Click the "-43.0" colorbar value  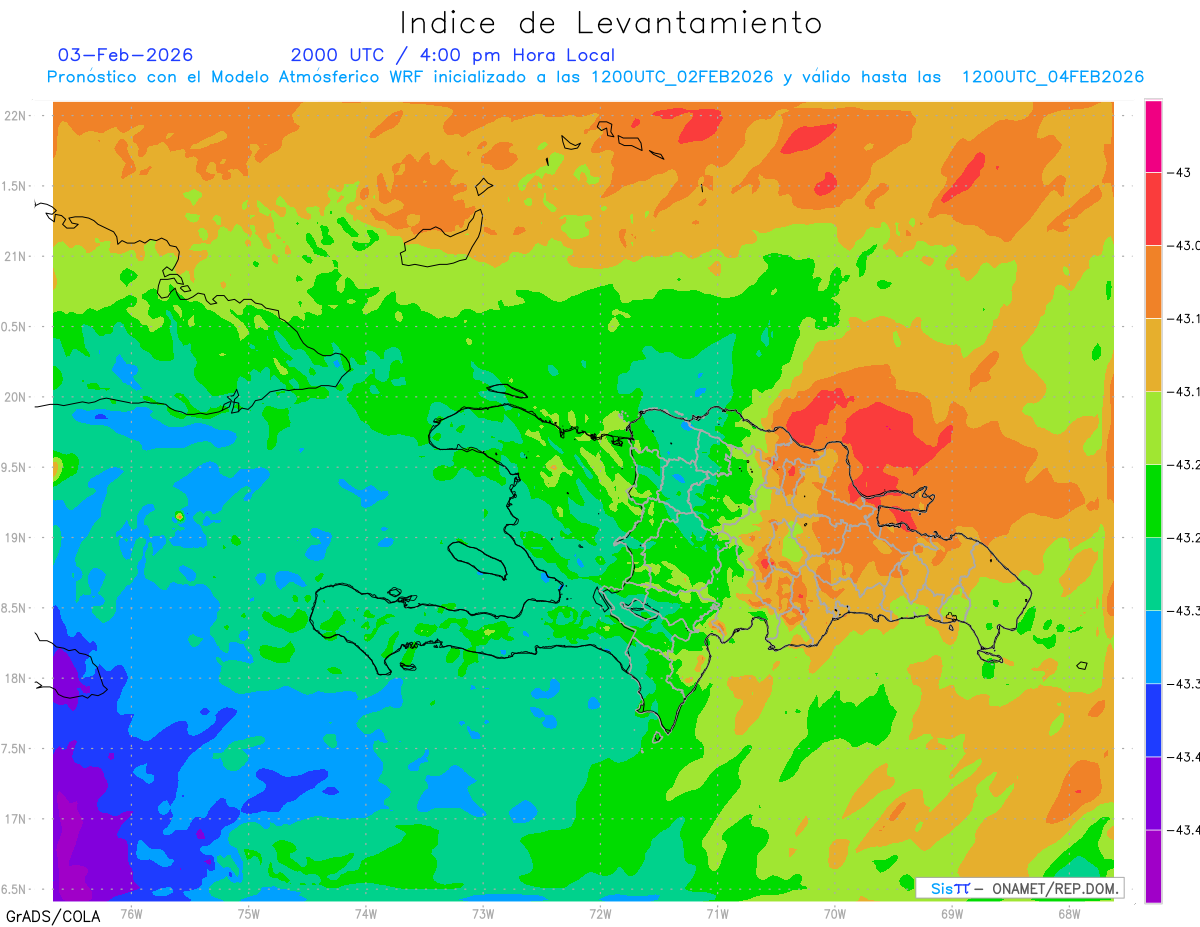[1186, 246]
